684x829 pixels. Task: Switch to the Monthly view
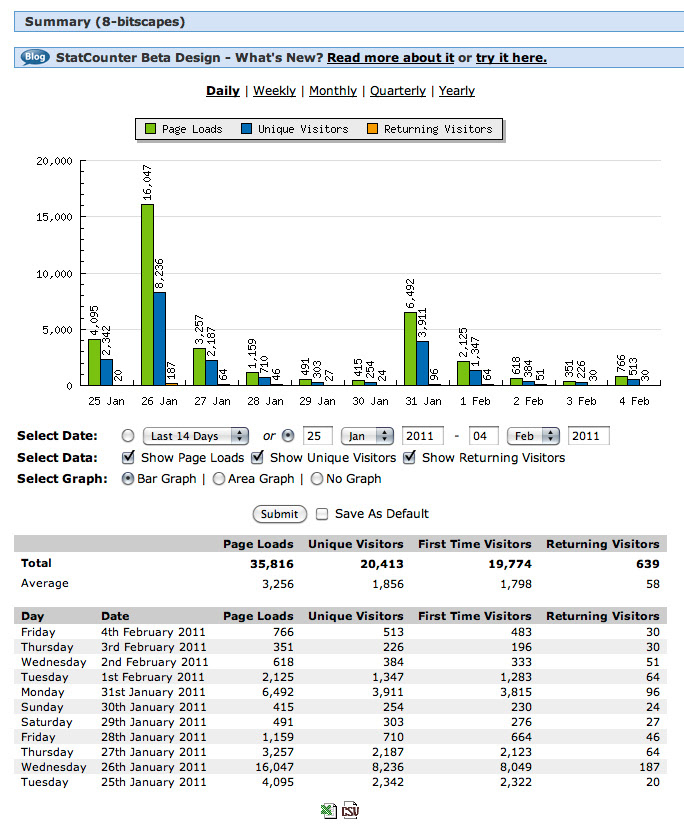point(333,90)
